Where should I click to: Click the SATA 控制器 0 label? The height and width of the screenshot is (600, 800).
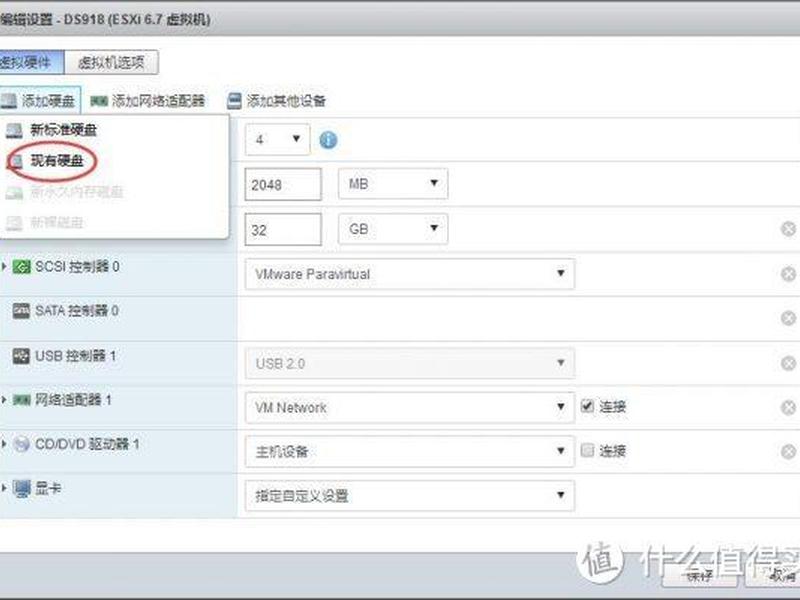(77, 311)
